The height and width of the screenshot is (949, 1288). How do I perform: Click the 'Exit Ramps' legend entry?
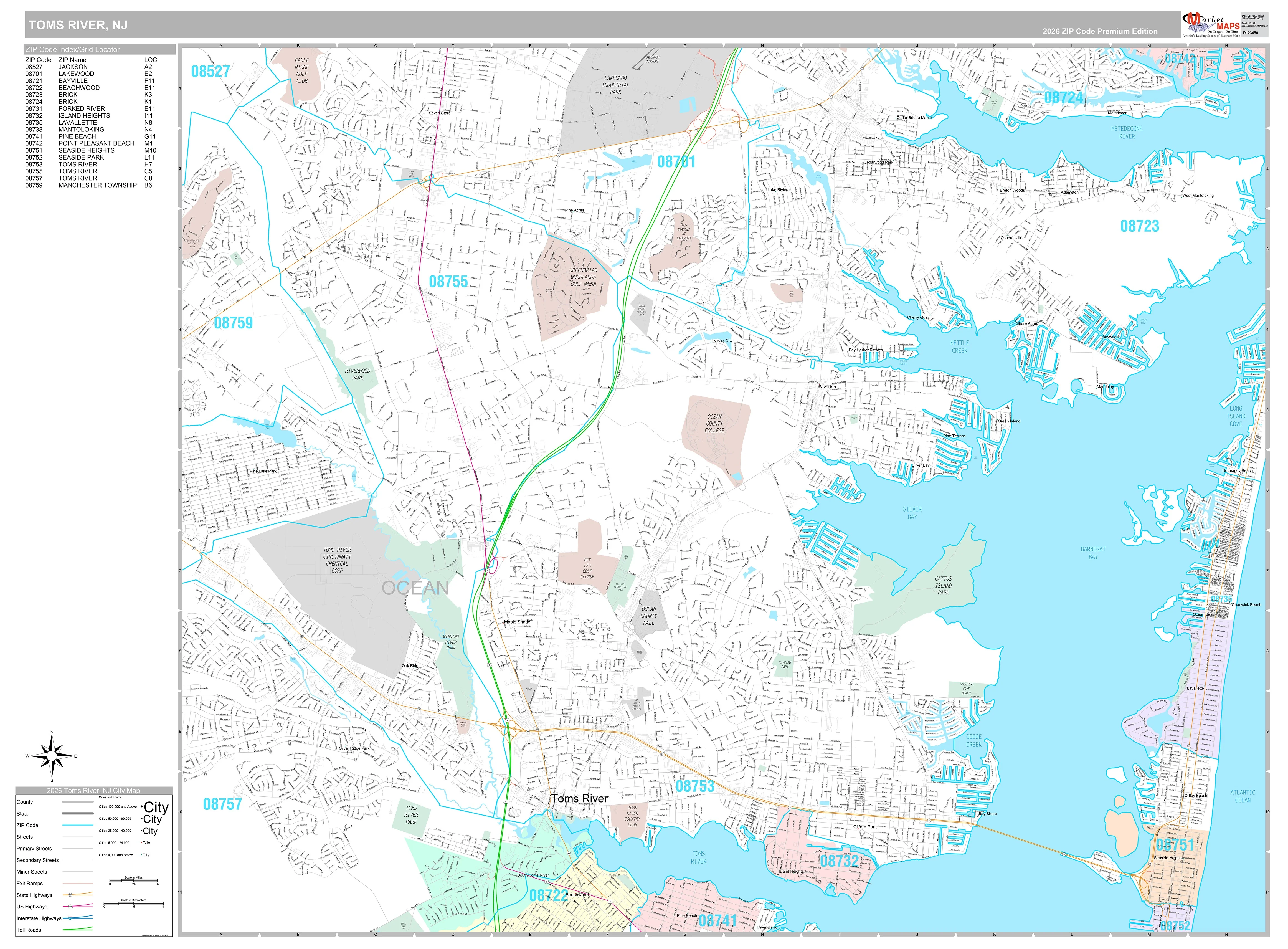pyautogui.click(x=30, y=884)
